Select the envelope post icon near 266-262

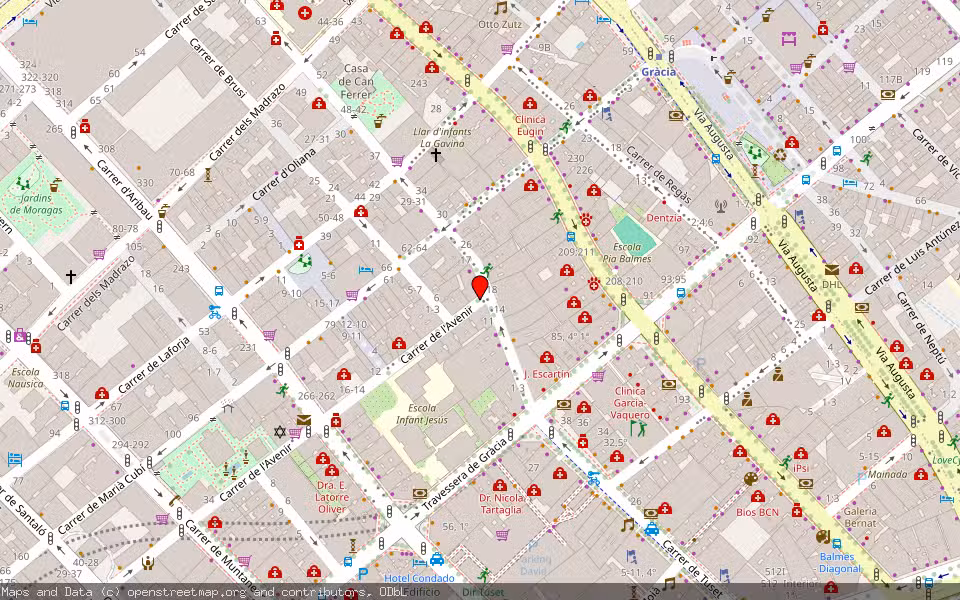(304, 420)
